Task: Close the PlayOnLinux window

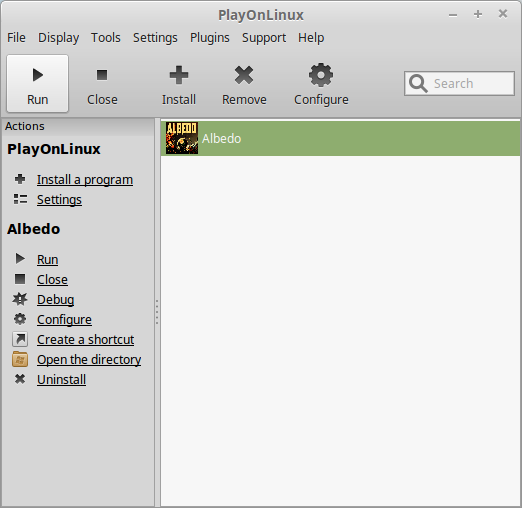Action: tap(503, 14)
